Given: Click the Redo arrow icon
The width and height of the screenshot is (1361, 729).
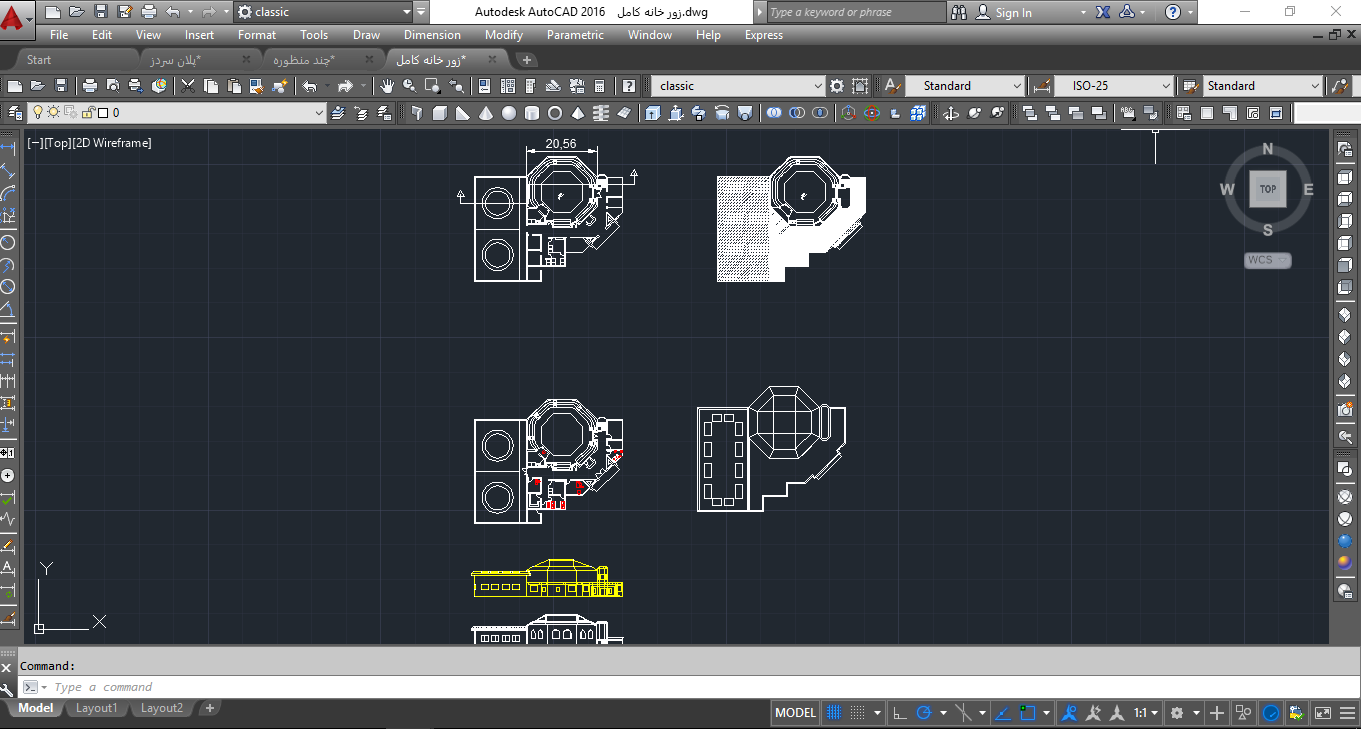Looking at the screenshot, I should (x=345, y=86).
